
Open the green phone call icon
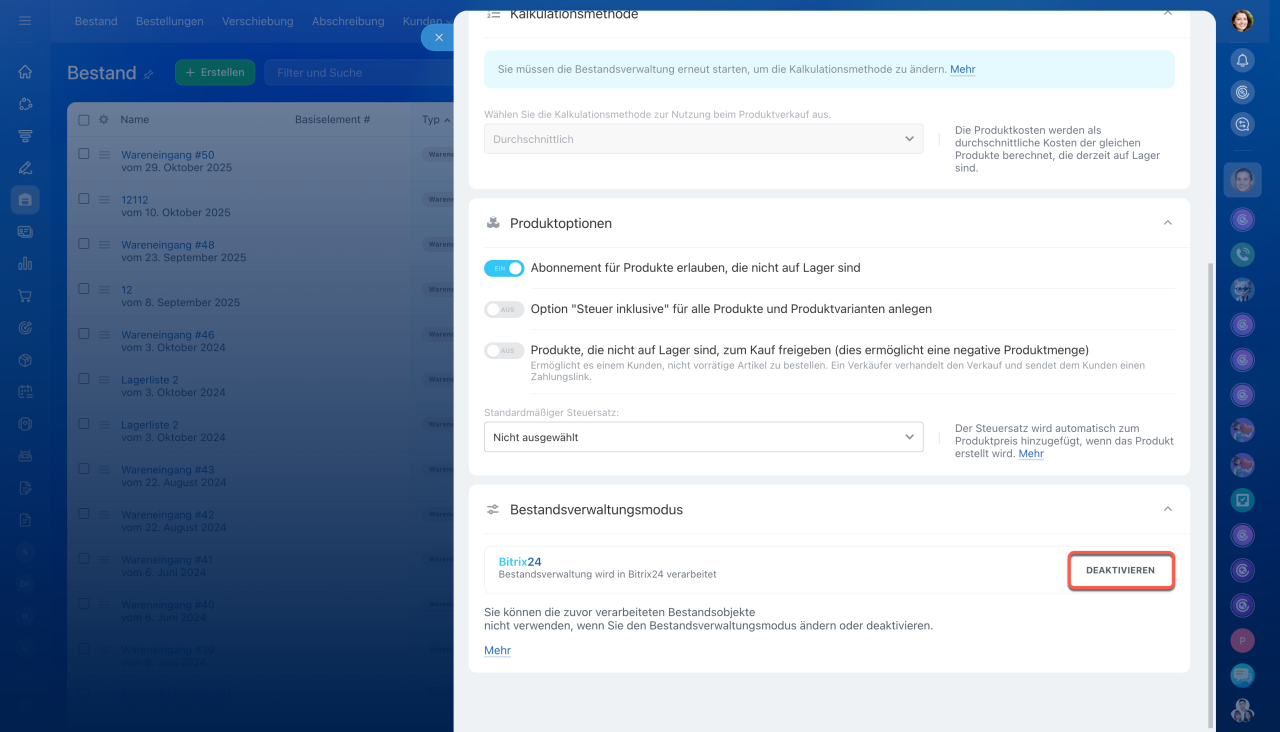1242,254
